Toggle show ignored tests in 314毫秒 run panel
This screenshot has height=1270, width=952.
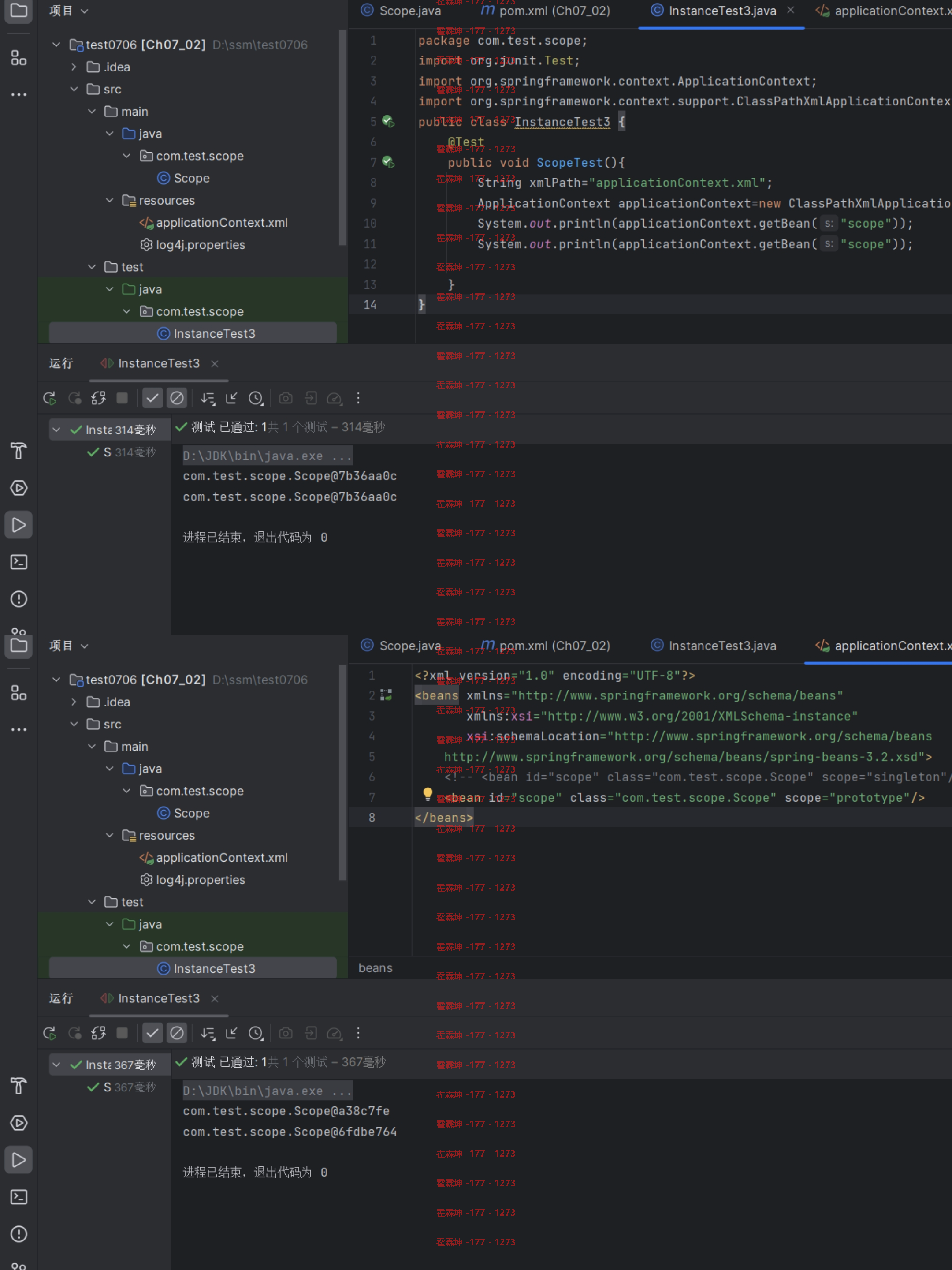(177, 398)
